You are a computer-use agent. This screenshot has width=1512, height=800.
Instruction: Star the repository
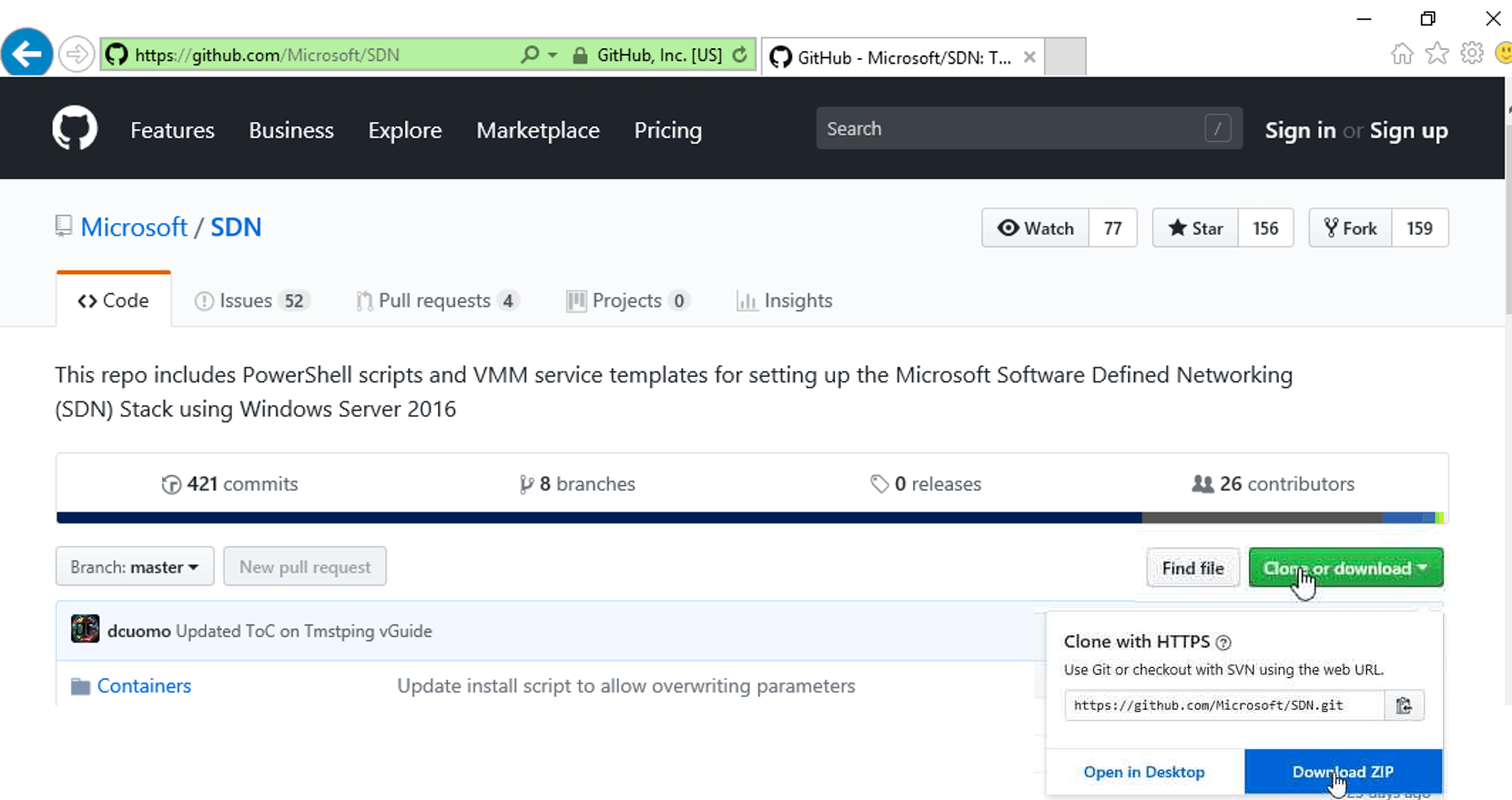(1195, 228)
